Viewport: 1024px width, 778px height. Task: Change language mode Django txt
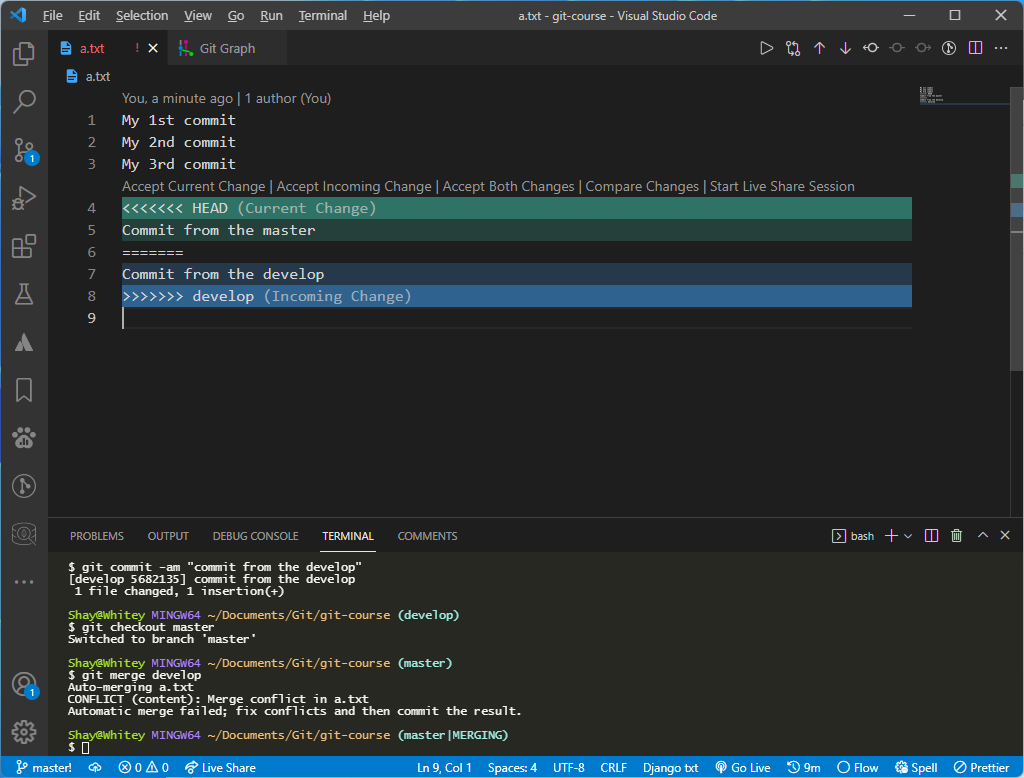coord(671,768)
